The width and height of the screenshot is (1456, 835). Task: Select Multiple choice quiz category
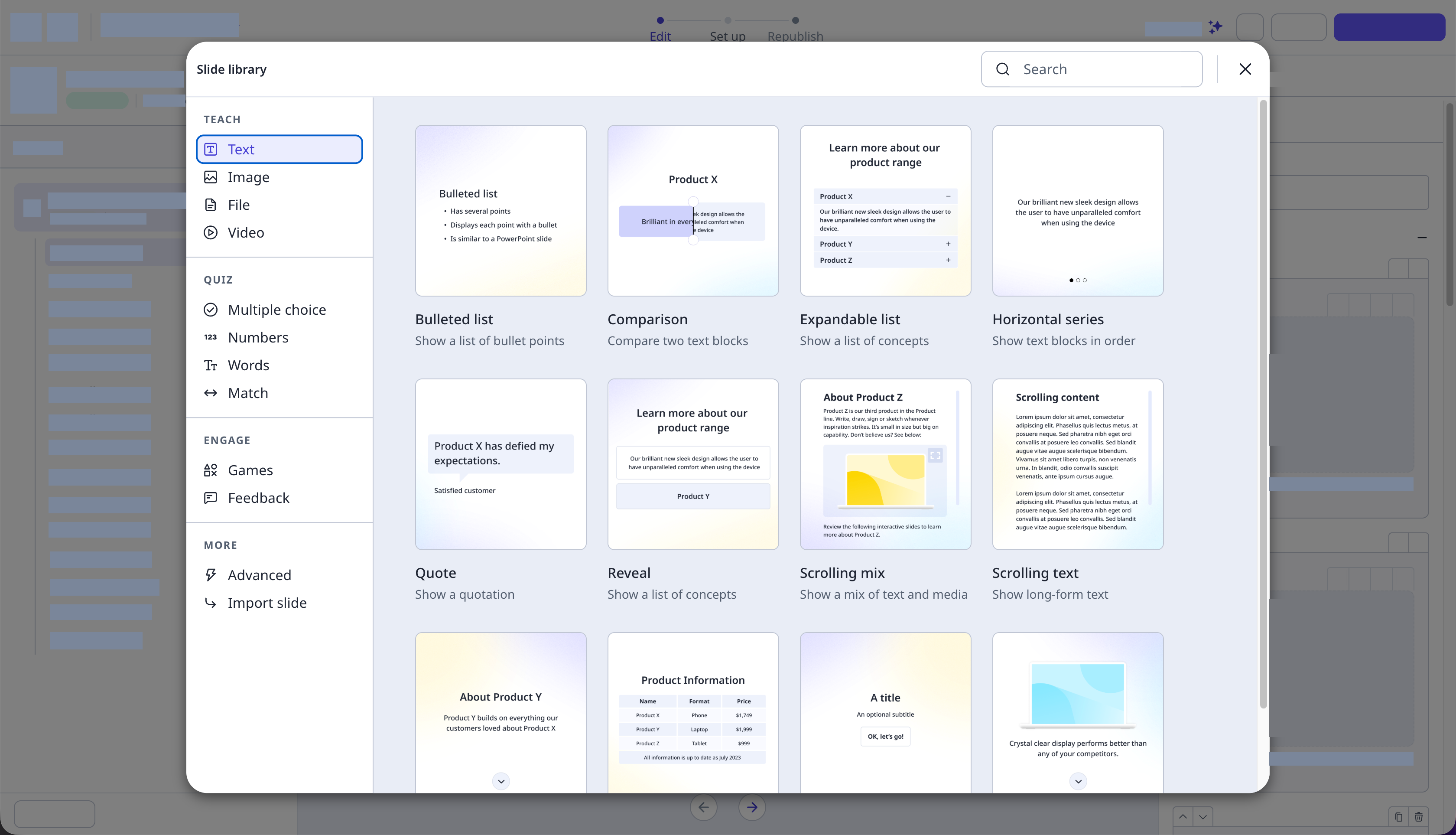[x=279, y=310]
